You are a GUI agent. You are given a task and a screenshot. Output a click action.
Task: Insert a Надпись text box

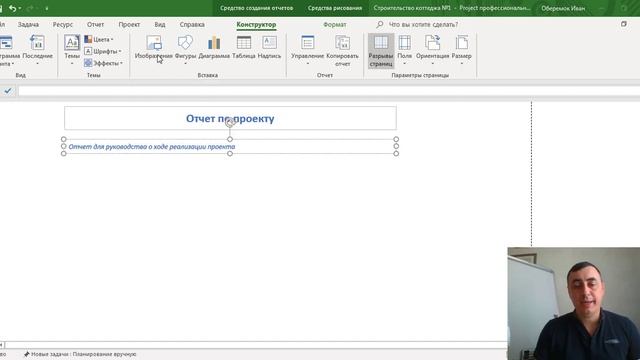269,47
